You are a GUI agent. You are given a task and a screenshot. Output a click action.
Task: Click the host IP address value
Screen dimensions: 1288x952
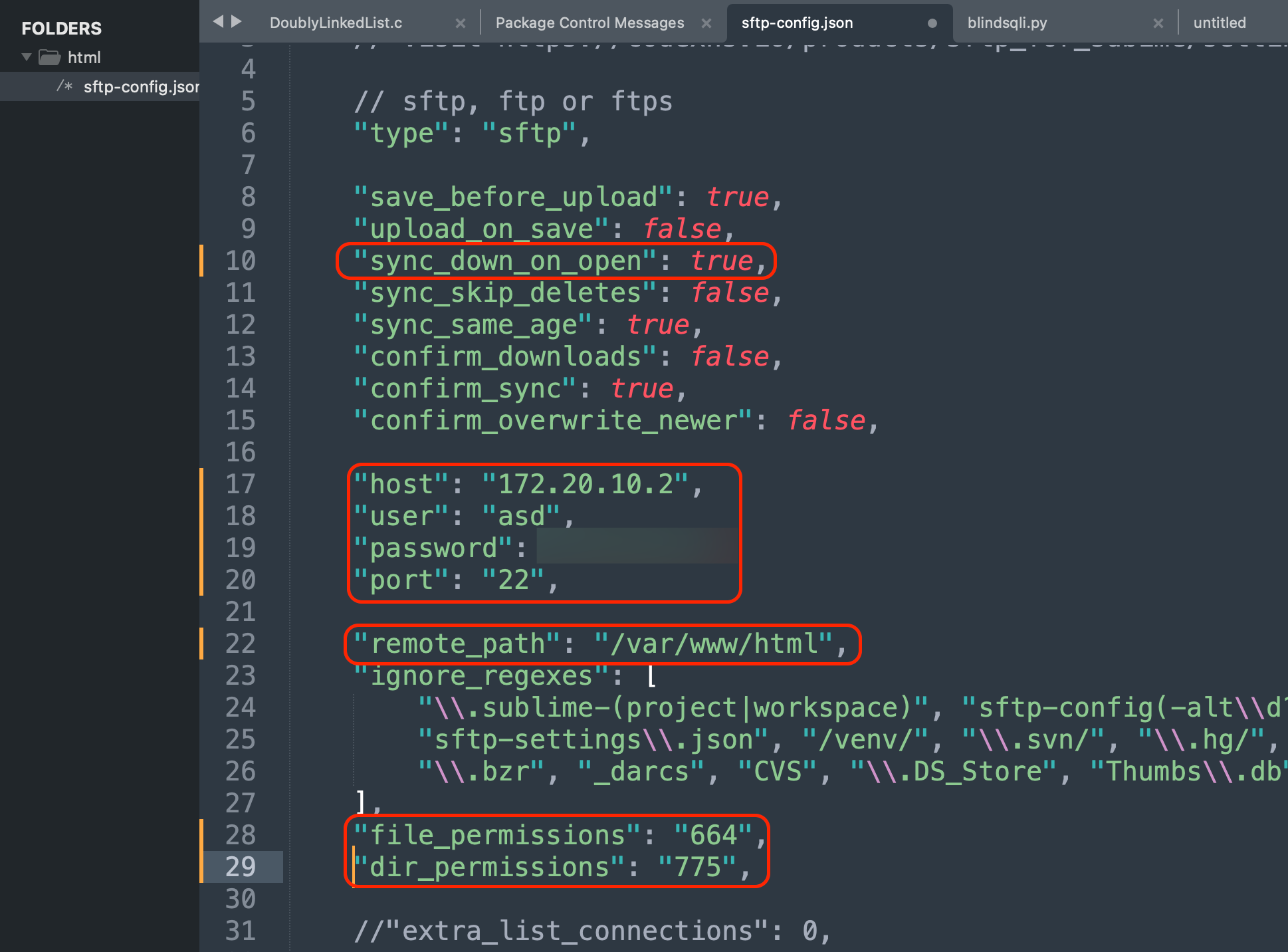tap(585, 484)
